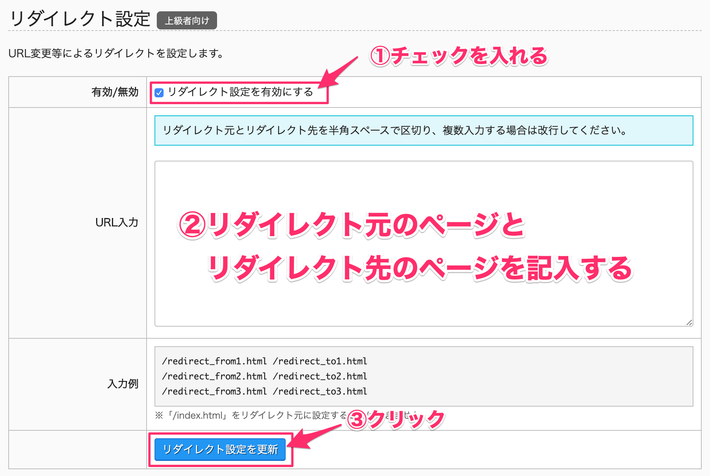Viewport: 710px width, 476px height.
Task: Click the resize handle of the URL textarea
Action: click(x=689, y=321)
